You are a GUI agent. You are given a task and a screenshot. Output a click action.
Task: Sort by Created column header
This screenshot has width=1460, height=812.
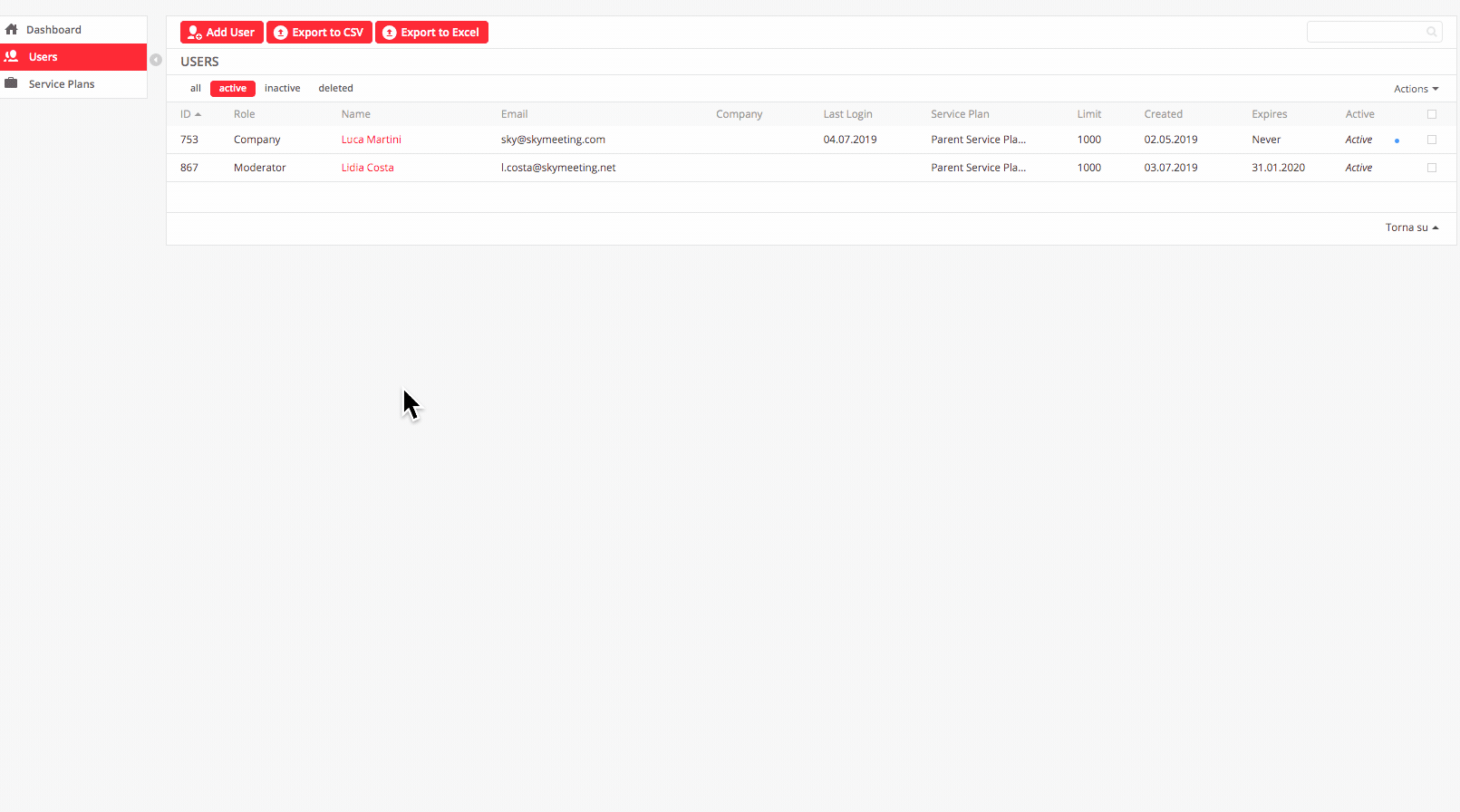1163,114
